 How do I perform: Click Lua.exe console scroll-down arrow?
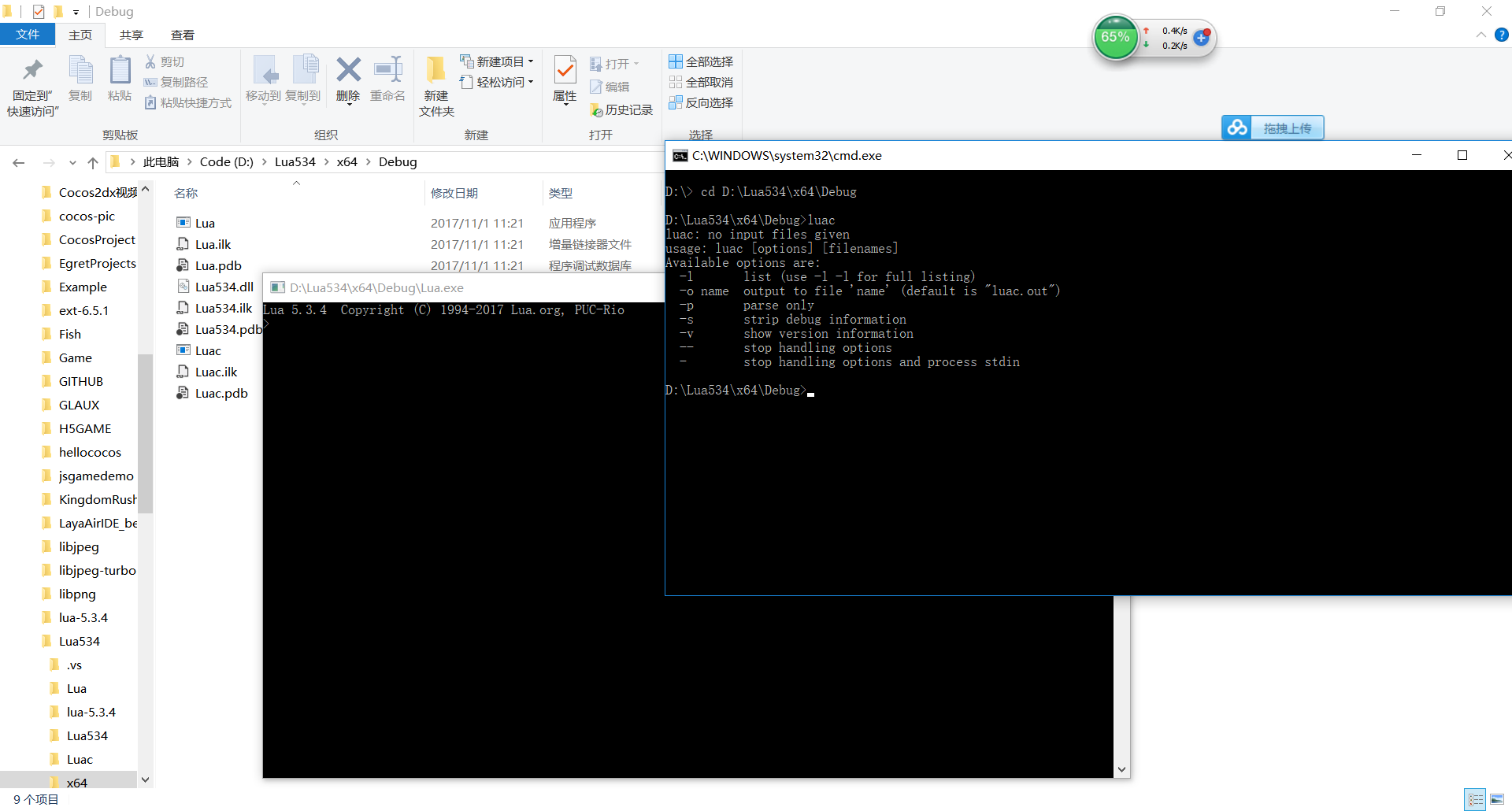click(x=1121, y=769)
